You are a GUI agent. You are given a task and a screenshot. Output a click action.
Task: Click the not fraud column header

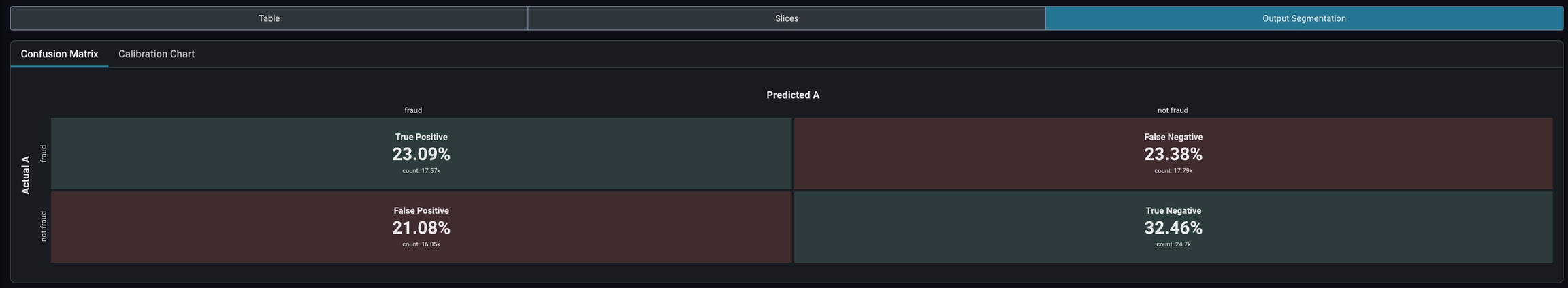pos(1172,110)
